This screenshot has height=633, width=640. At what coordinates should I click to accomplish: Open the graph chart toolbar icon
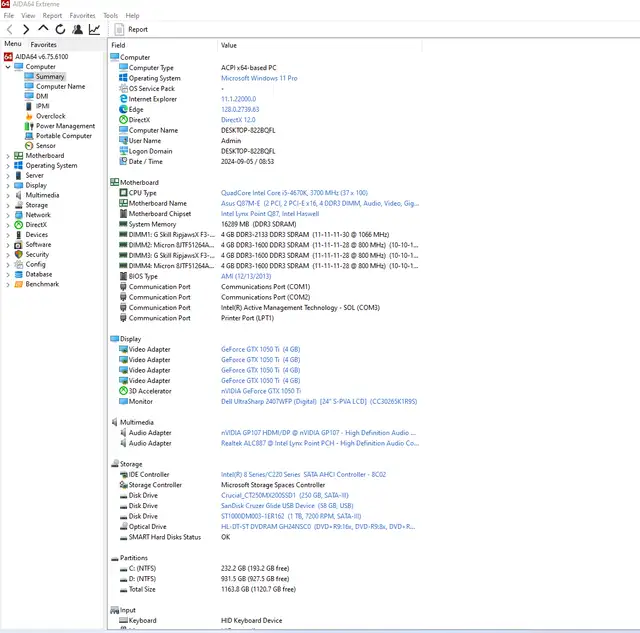pos(95,29)
